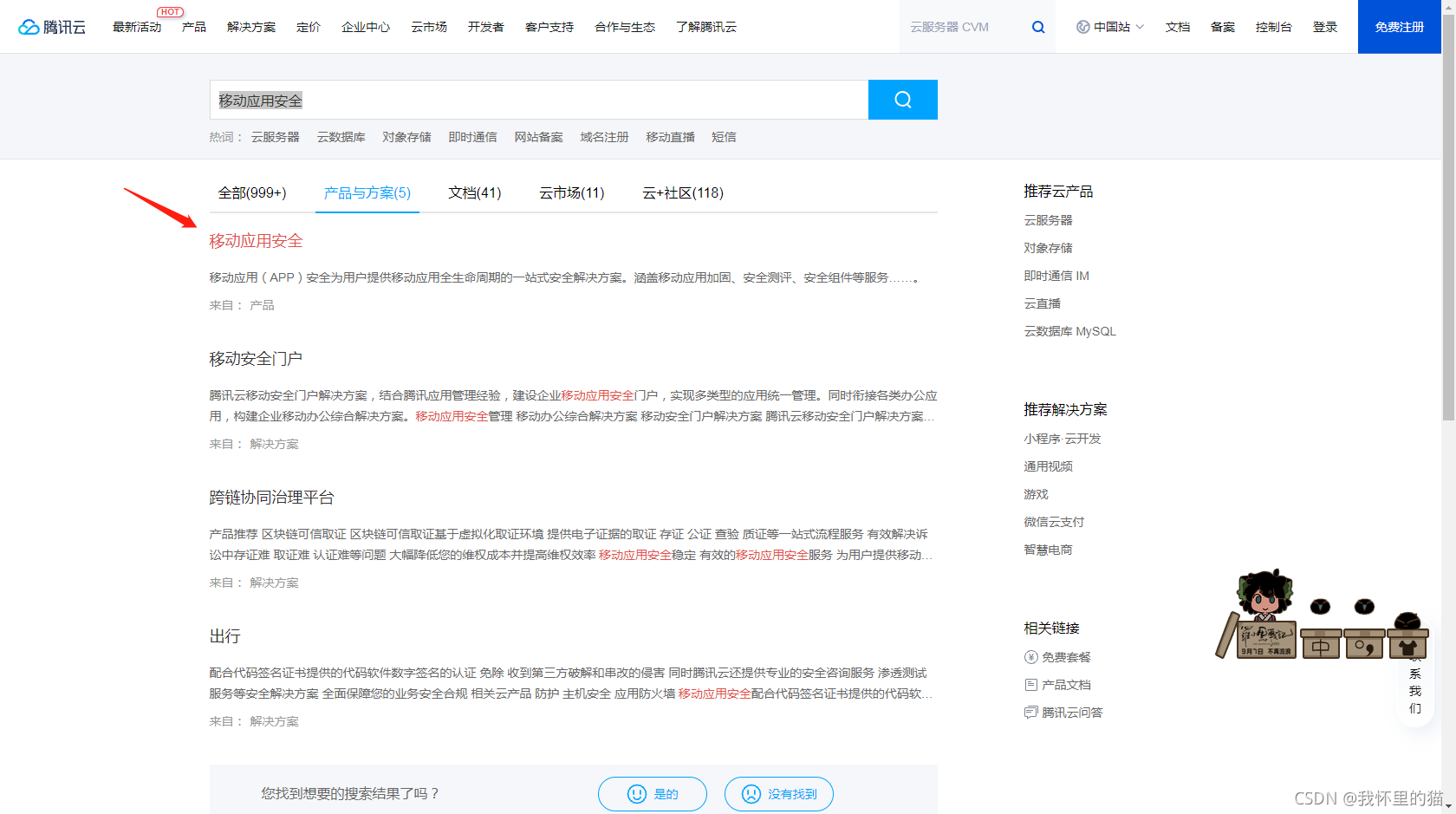Open recommended solution 小程序·云开发
The width and height of the screenshot is (1456, 814).
(1063, 439)
